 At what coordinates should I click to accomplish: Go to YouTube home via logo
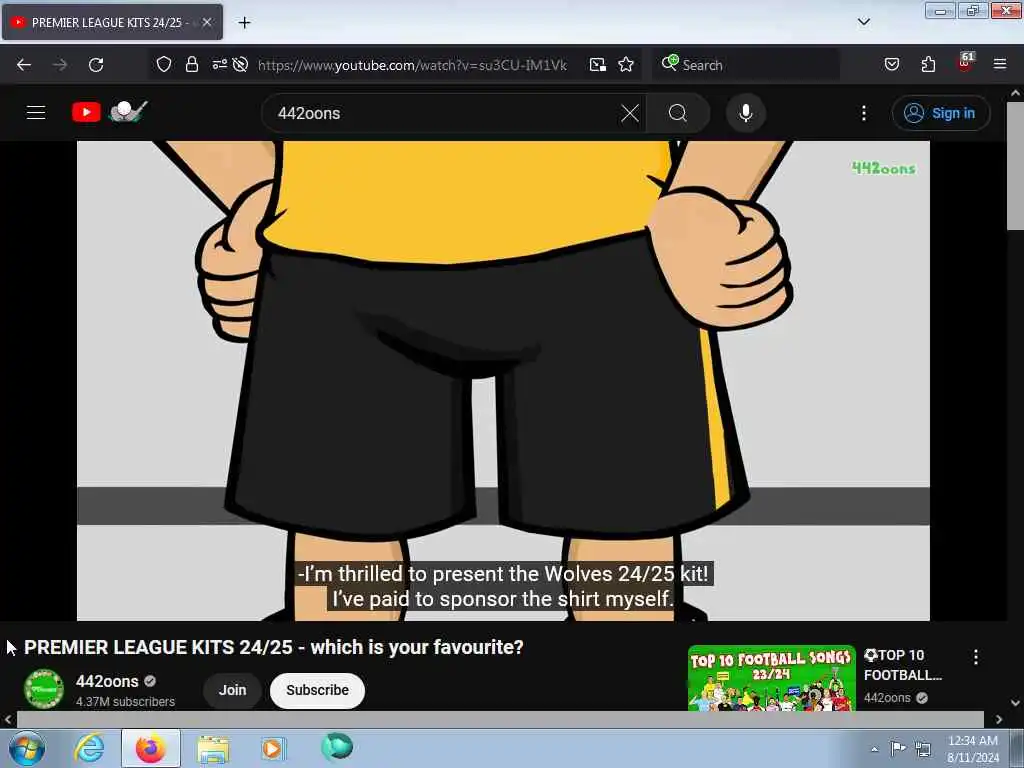110,112
